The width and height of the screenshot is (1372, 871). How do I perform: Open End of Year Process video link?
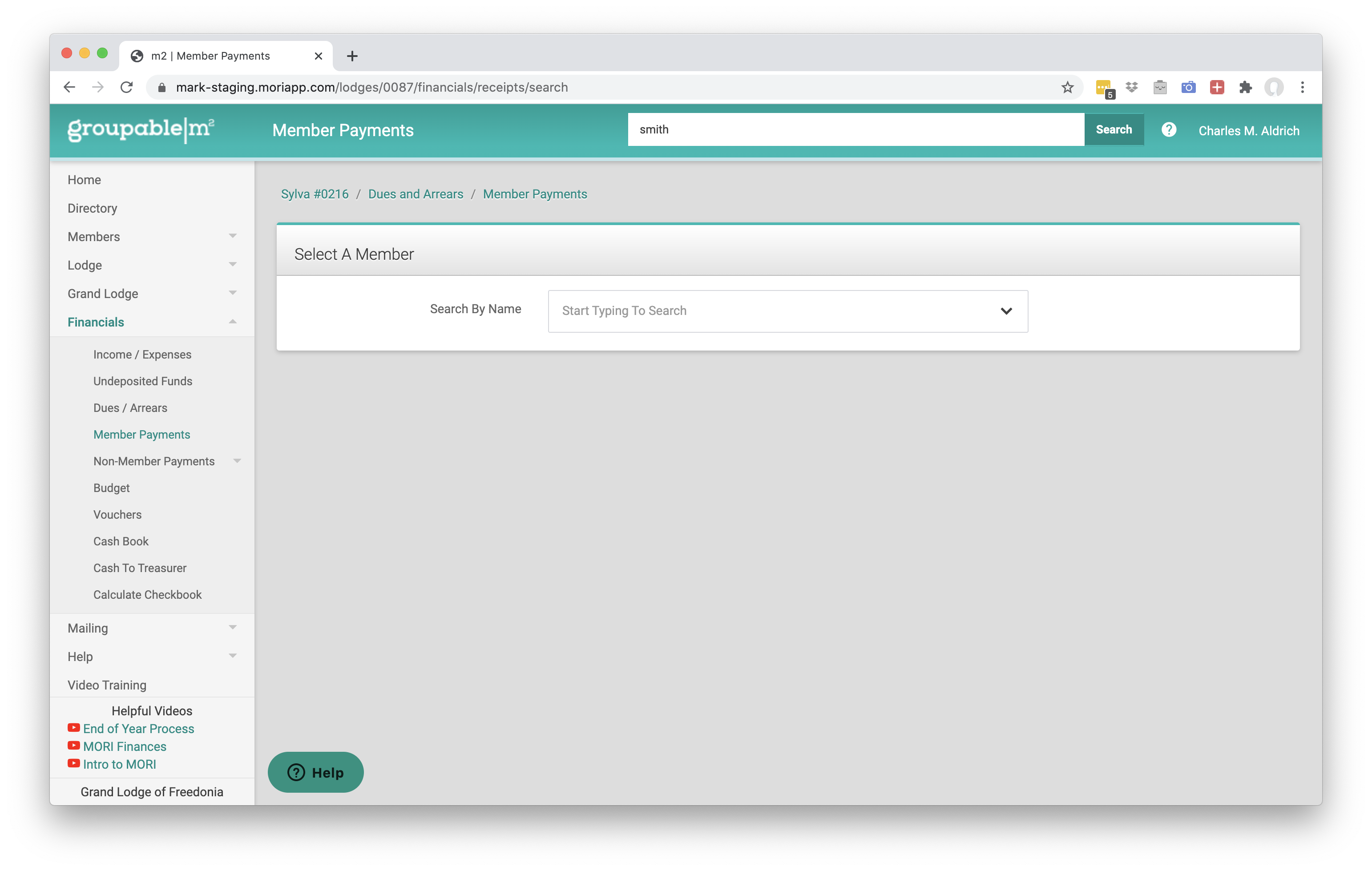pyautogui.click(x=138, y=729)
